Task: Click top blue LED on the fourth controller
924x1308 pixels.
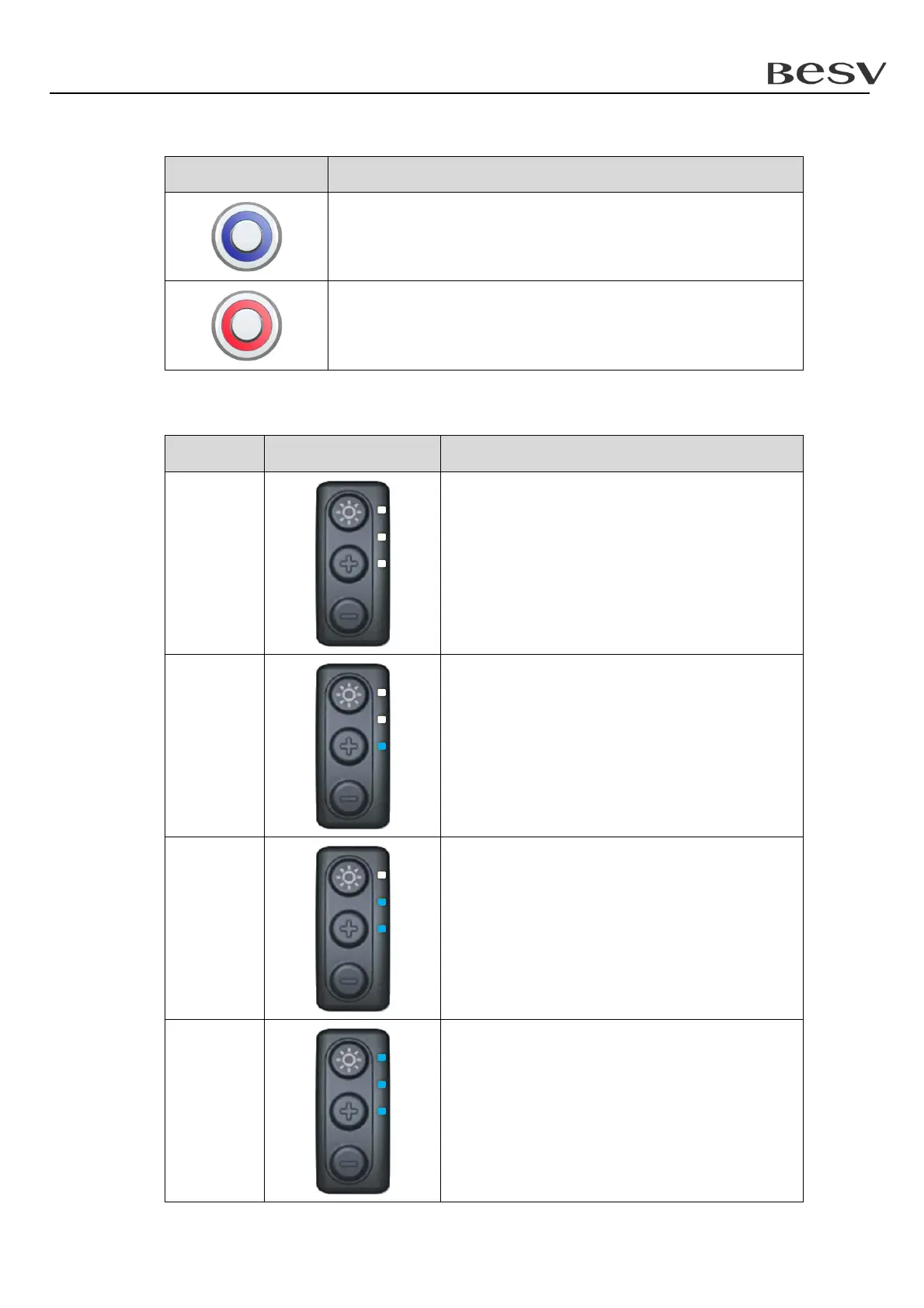Action: [x=382, y=1058]
